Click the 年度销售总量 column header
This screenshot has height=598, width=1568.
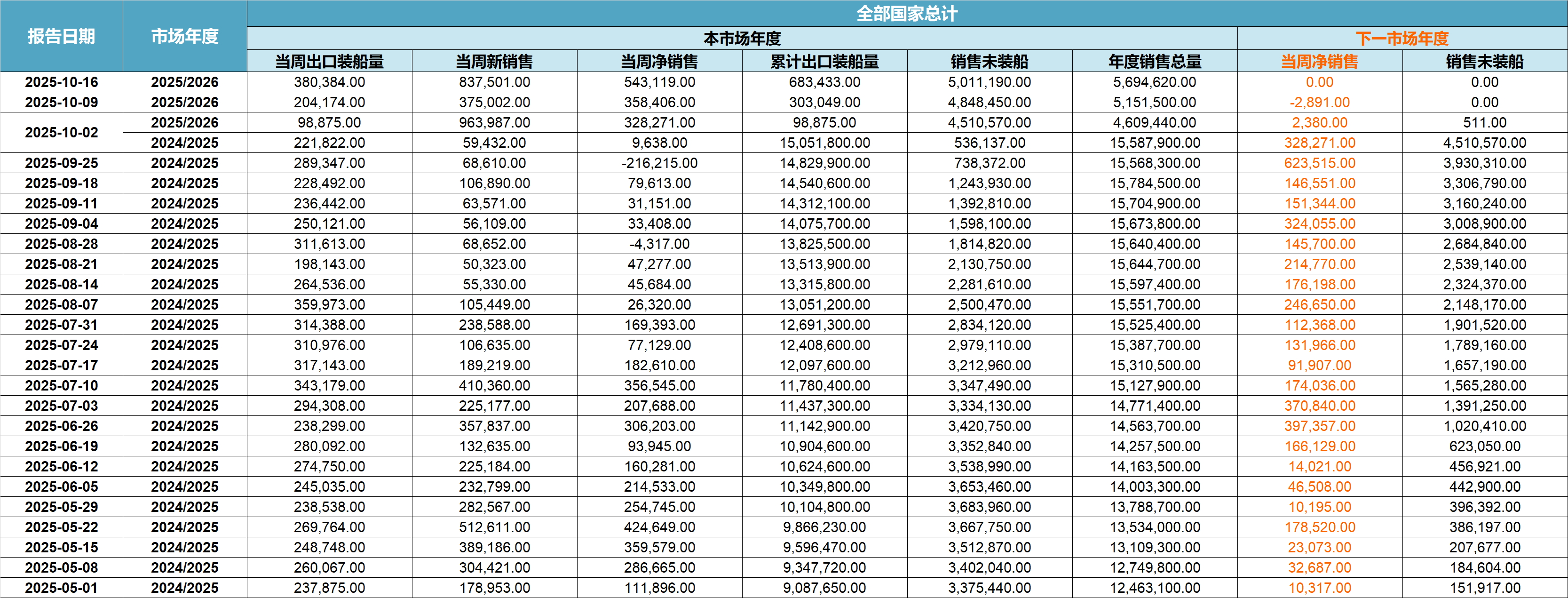click(1154, 62)
